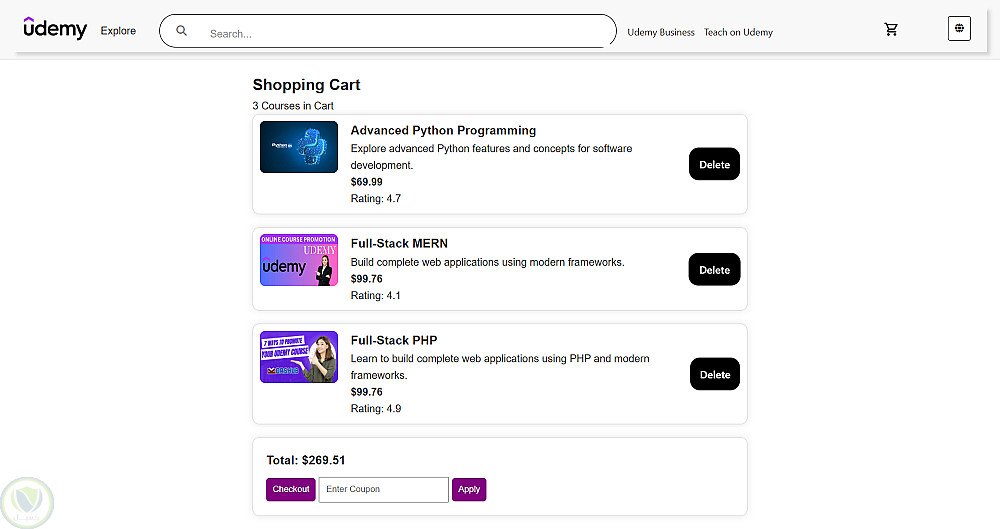Image resolution: width=1000 pixels, height=529 pixels.
Task: Click the Full-Stack PHP course title
Action: click(393, 340)
